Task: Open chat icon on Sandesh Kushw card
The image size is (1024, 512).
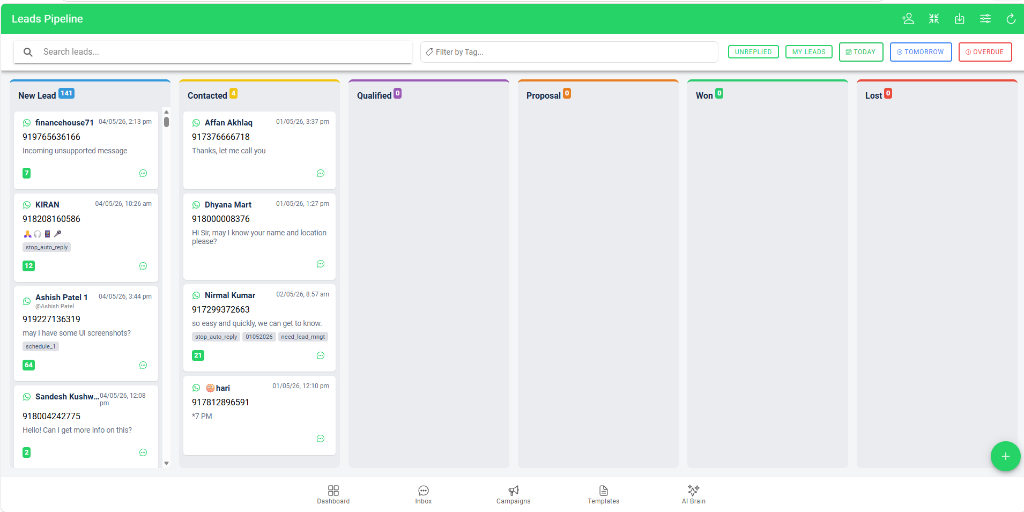Action: pos(143,453)
